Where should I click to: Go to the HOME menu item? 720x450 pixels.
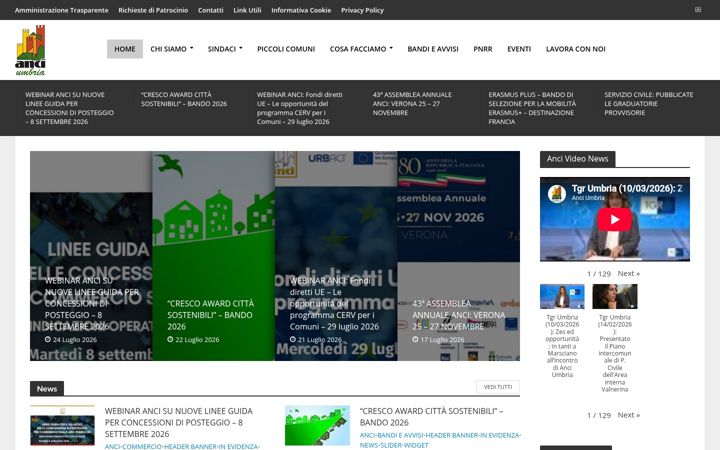click(125, 49)
